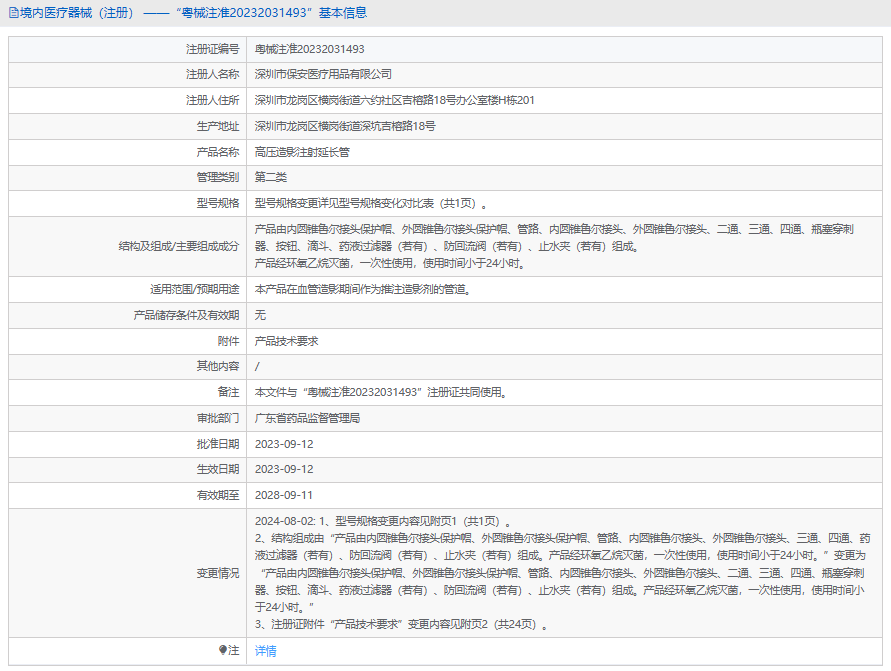Select the 结构及组成 composition description text
Screen dimensions: 891x671
pos(554,246)
